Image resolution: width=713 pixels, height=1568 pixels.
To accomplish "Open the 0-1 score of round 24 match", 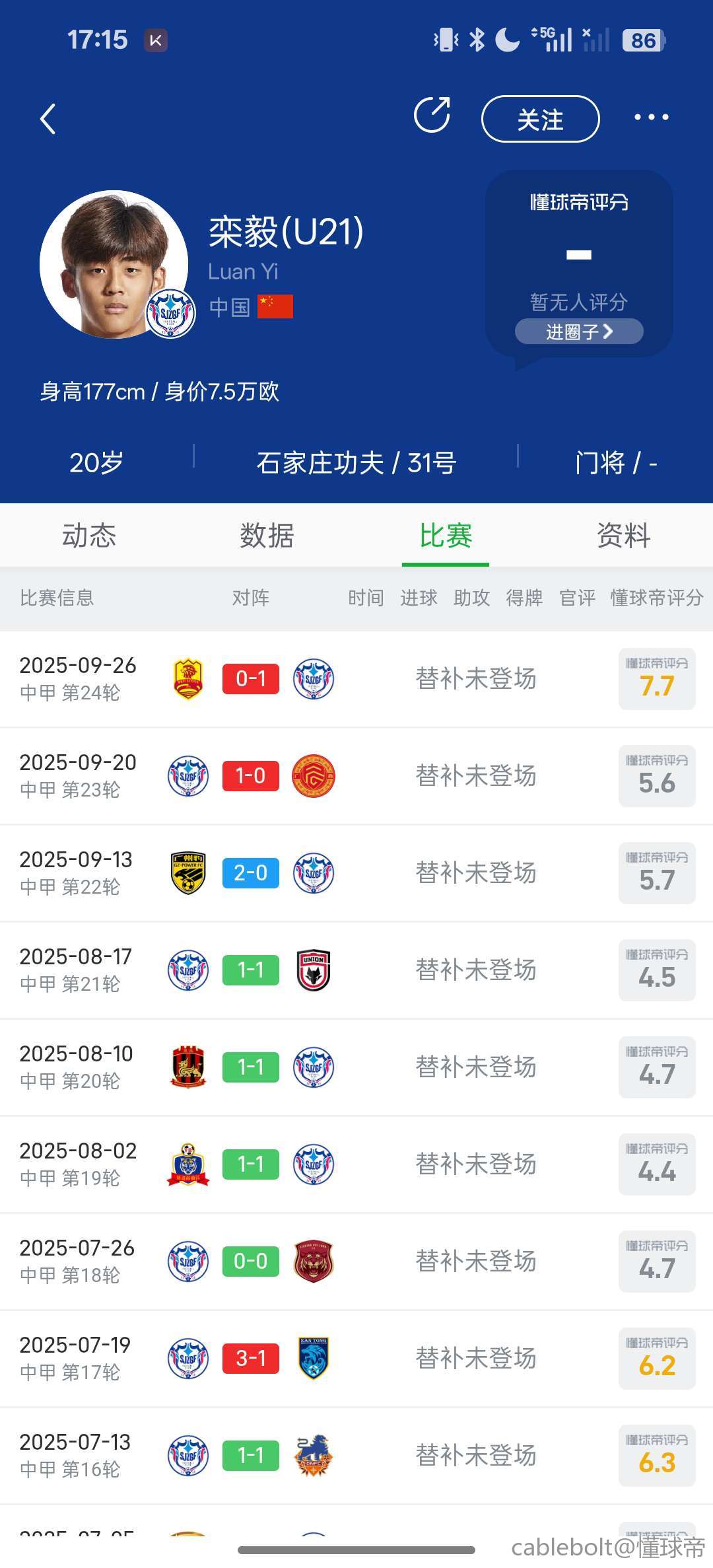I will [251, 679].
